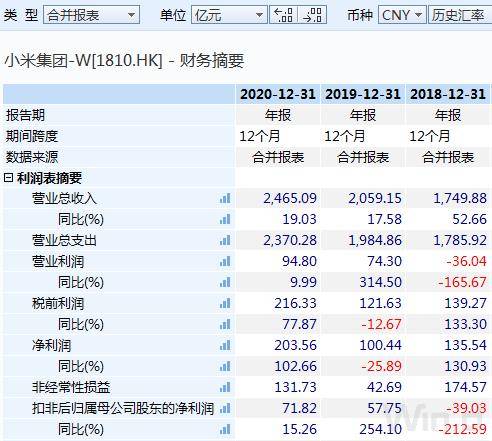Open chart icon for 营业总收入 同比(%) row
The image size is (492, 441).
coord(225,219)
